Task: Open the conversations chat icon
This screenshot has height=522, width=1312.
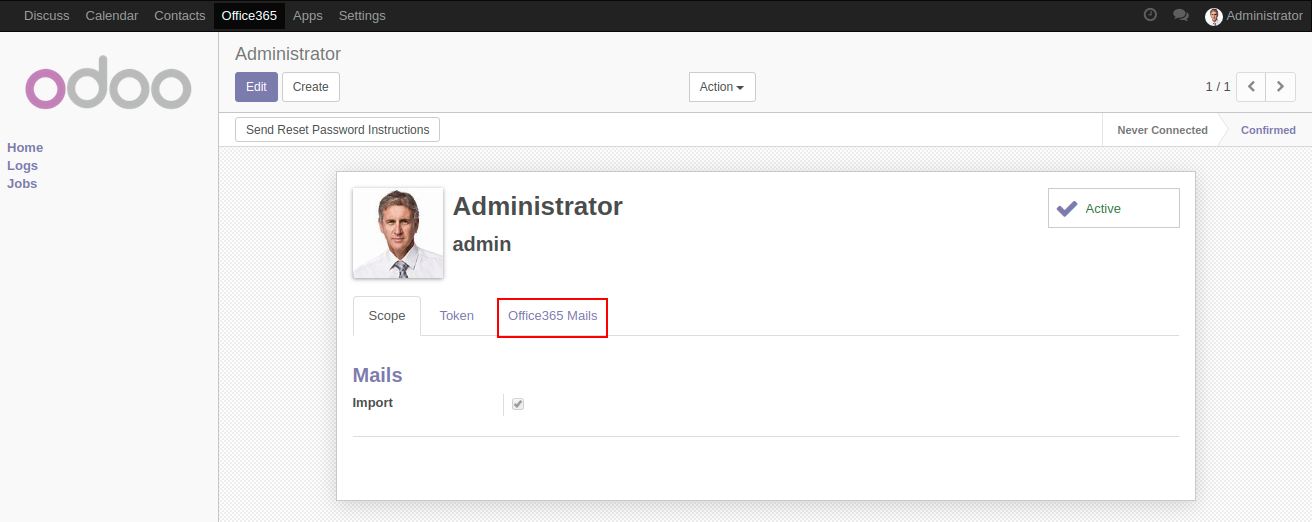Action: (x=1181, y=15)
